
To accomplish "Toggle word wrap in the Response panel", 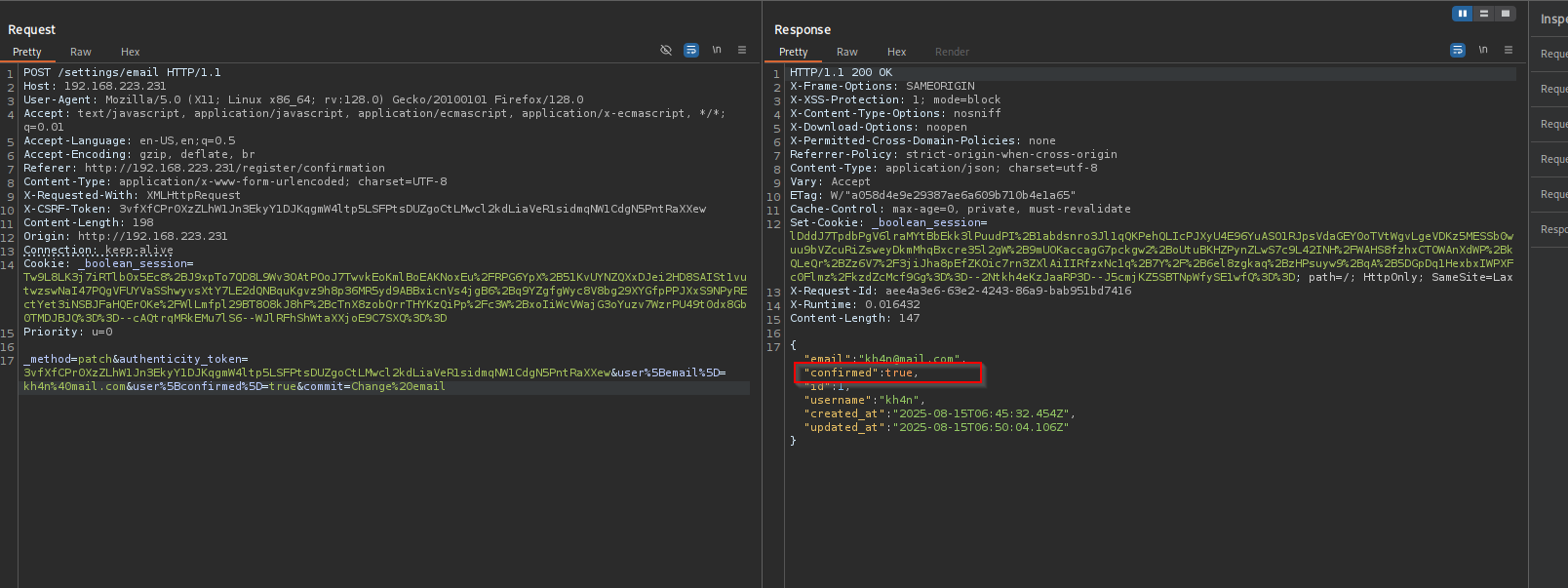I will tap(1458, 50).
